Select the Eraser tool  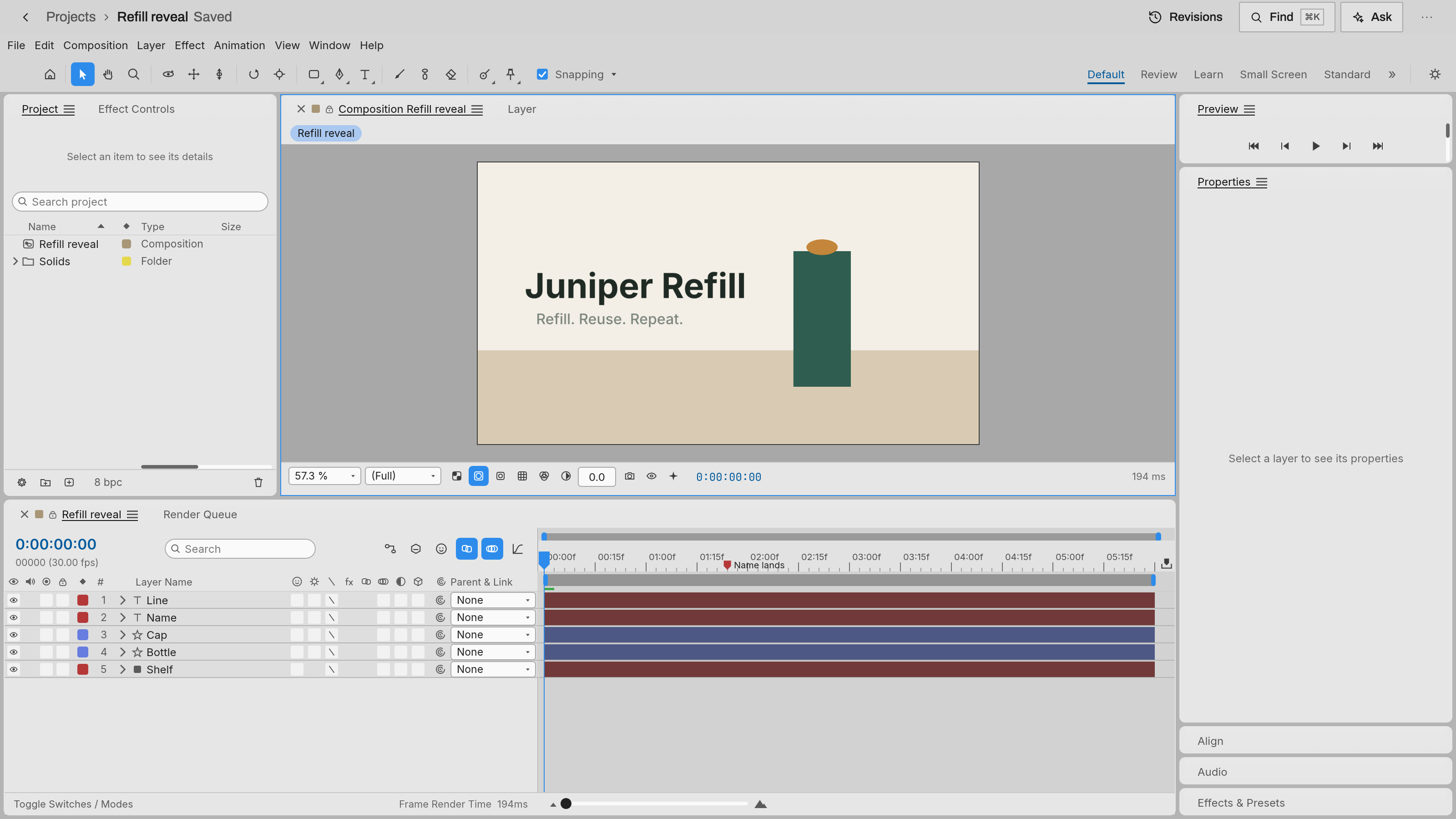coord(451,74)
